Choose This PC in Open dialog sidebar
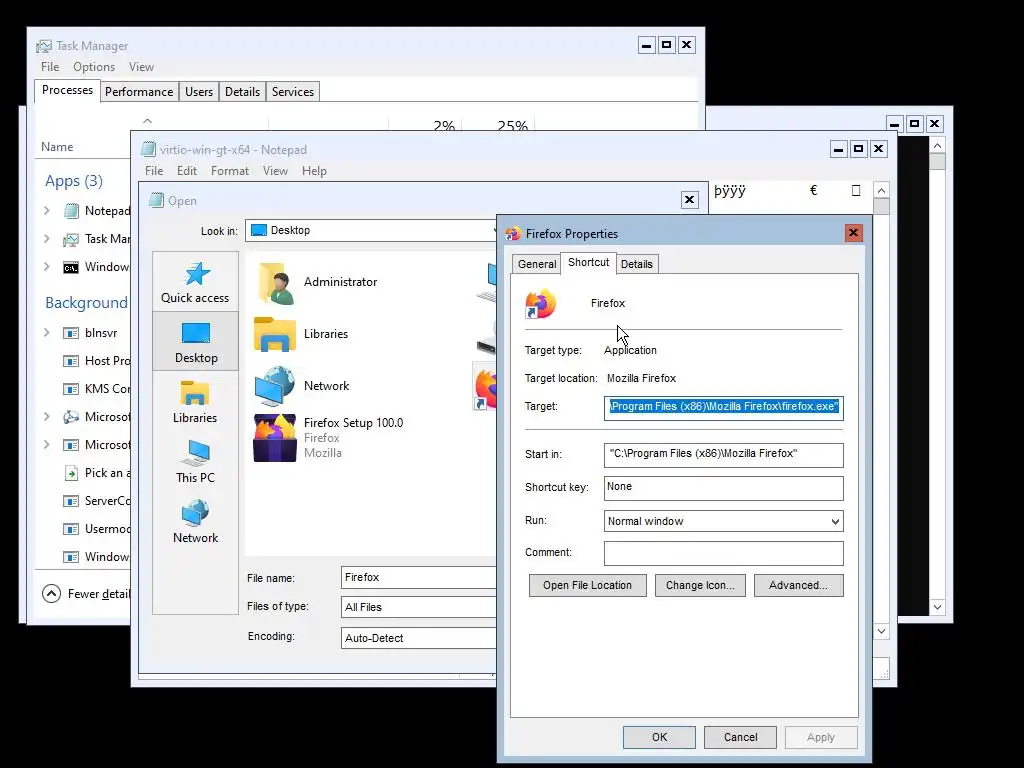This screenshot has height=768, width=1024. 195,462
